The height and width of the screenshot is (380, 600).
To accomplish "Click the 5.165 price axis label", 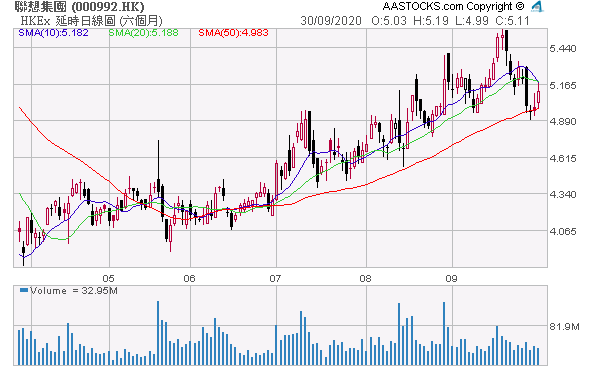I will 562,85.
